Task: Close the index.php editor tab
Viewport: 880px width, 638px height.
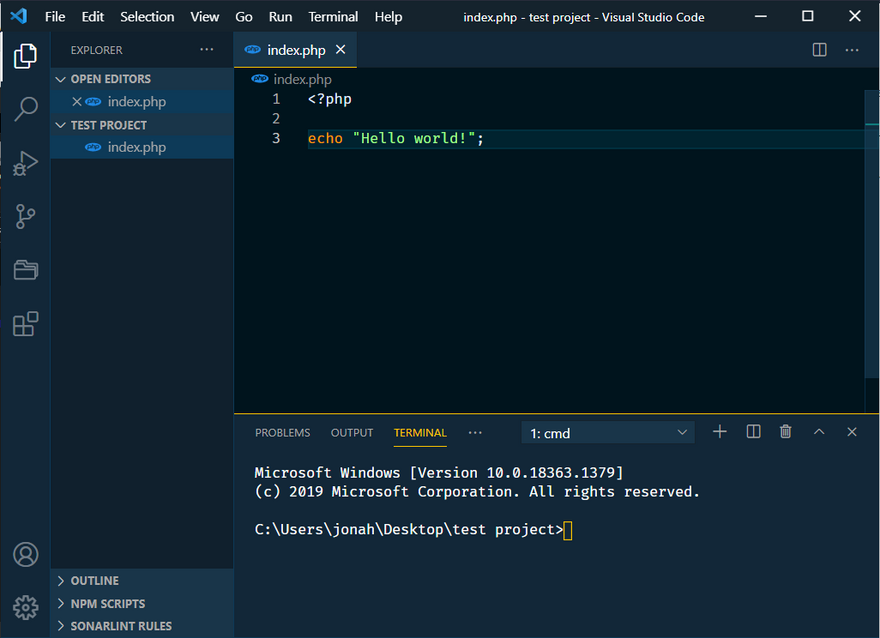Action: [341, 50]
